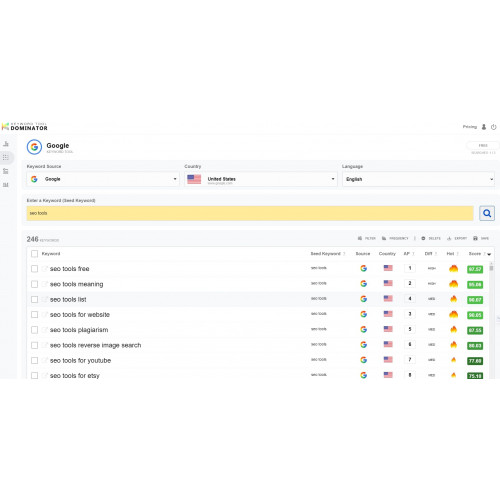The height and width of the screenshot is (500, 500).
Task: Check the box for 'seo tools meaning'
Action: click(x=34, y=284)
